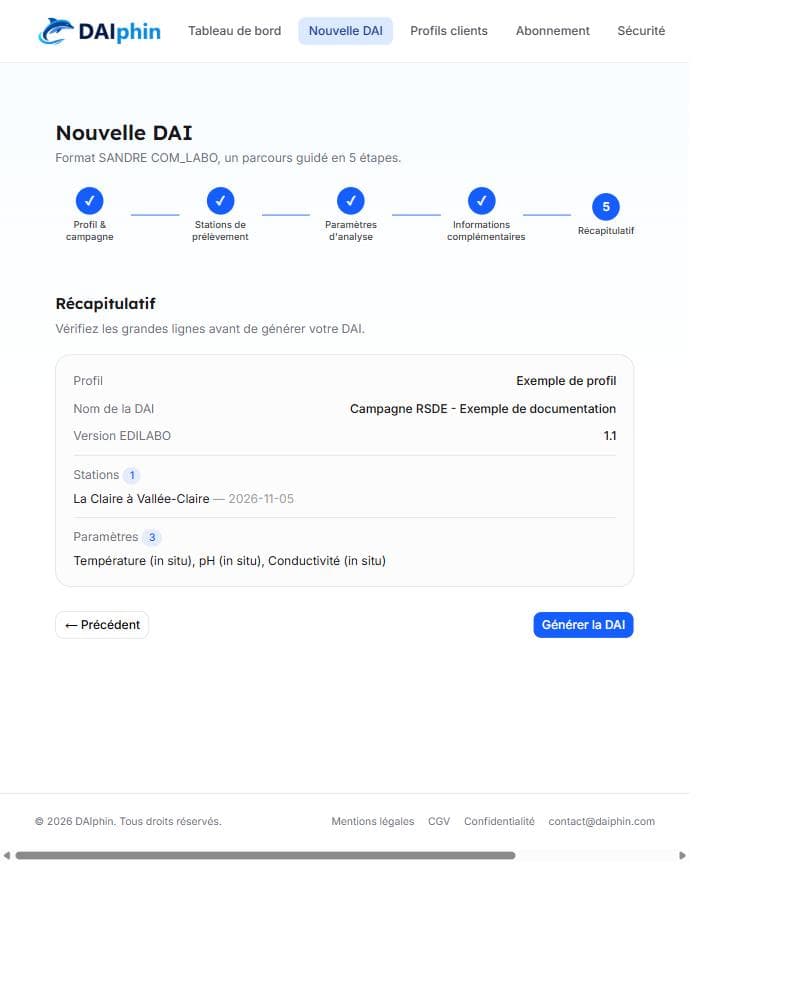Click the Vérifiez les grandes lignes instruction text
800x1000 pixels.
click(210, 329)
